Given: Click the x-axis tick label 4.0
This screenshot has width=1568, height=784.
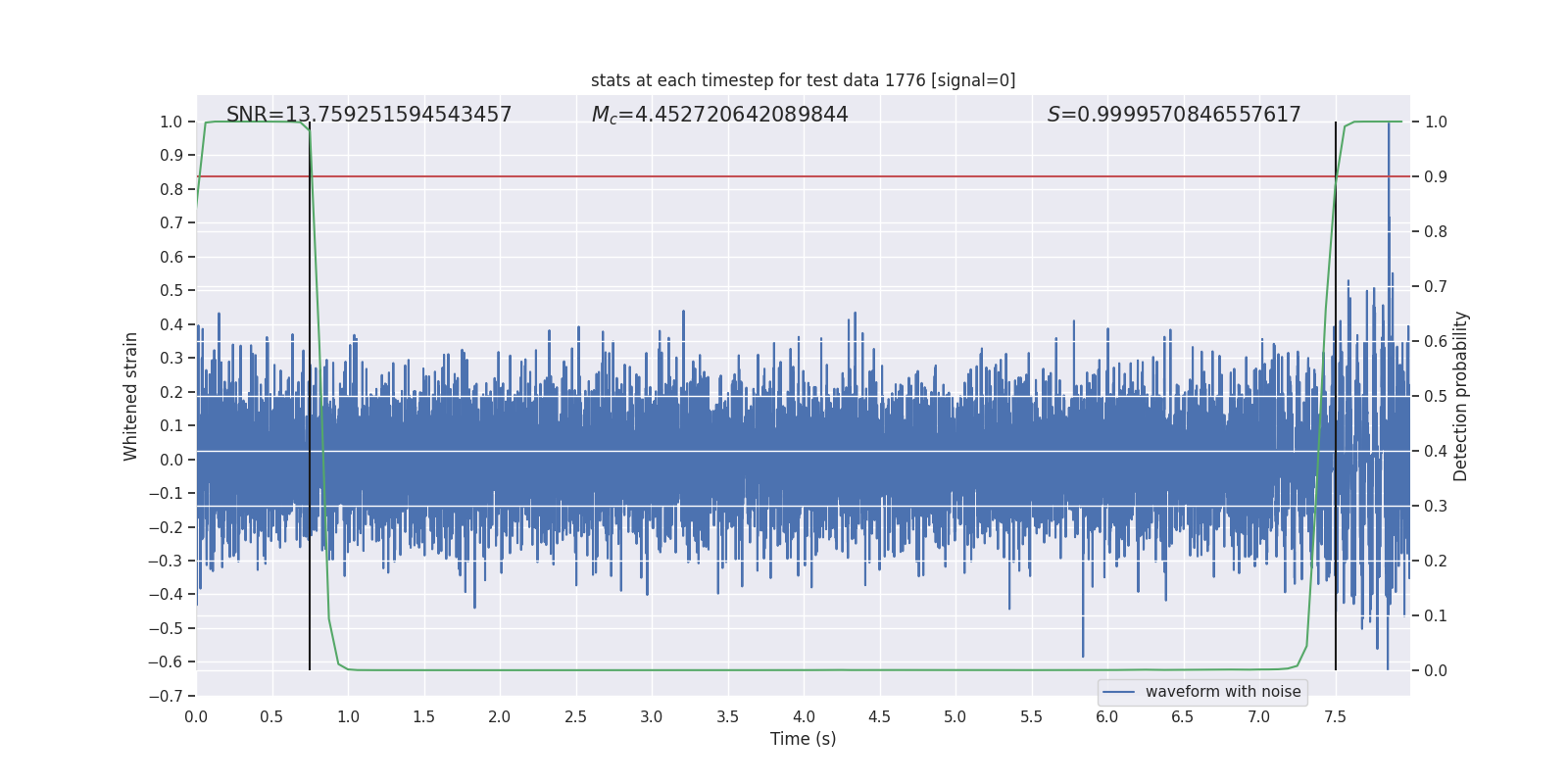Looking at the screenshot, I should [804, 716].
